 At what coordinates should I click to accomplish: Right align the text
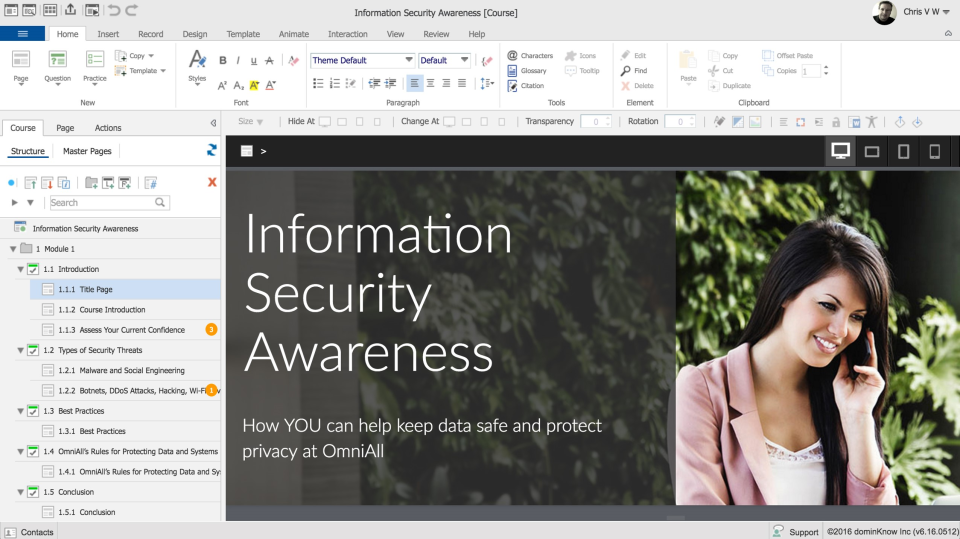446,83
